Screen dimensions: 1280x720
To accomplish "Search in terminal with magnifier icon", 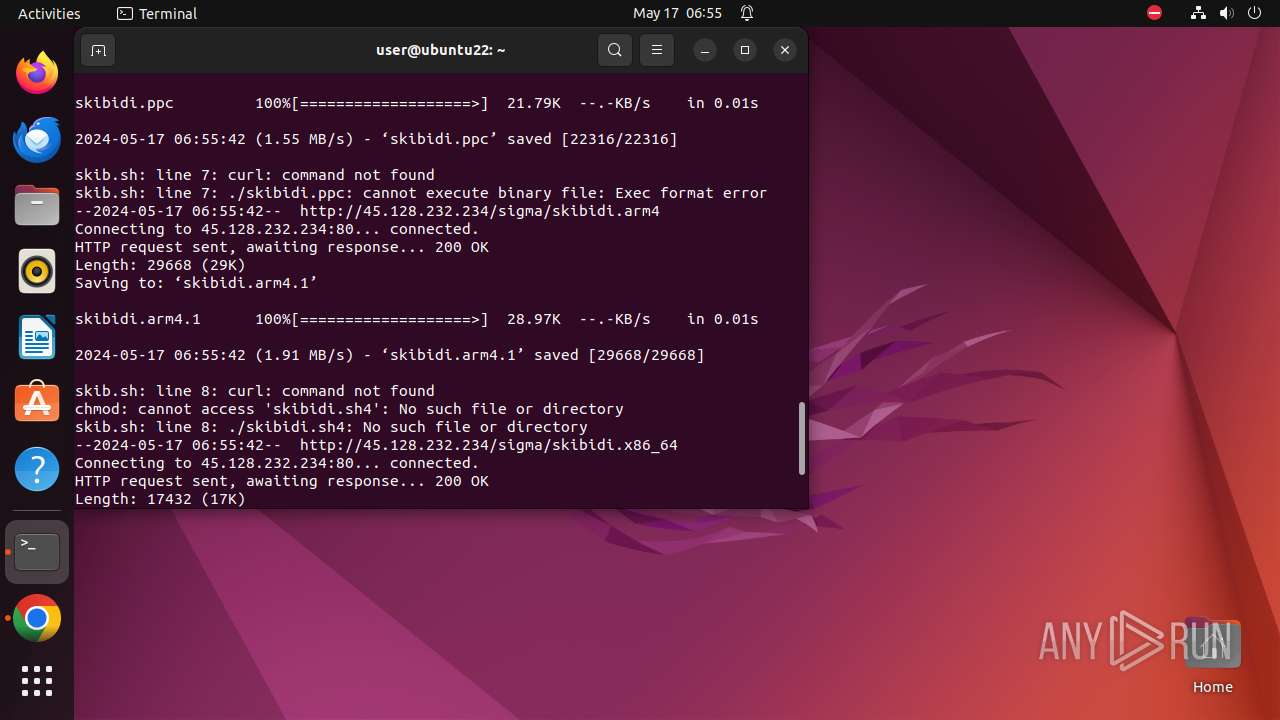I will [615, 50].
